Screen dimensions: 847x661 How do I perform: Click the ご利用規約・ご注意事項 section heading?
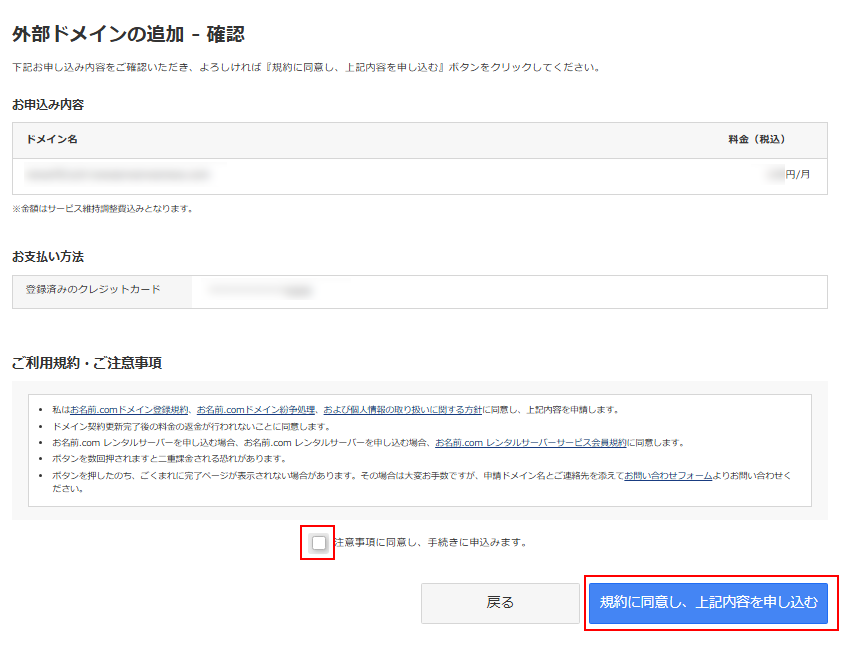[87, 362]
